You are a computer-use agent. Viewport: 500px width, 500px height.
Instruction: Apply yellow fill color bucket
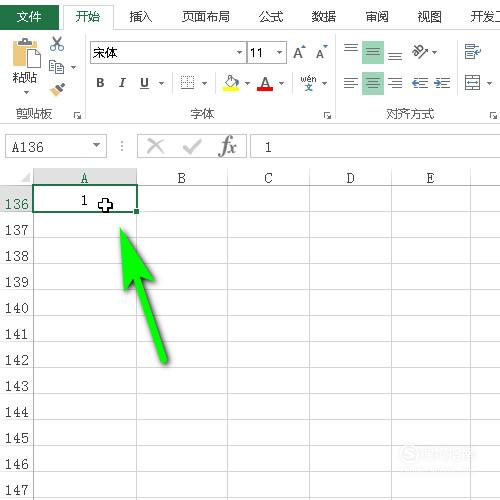(x=231, y=83)
